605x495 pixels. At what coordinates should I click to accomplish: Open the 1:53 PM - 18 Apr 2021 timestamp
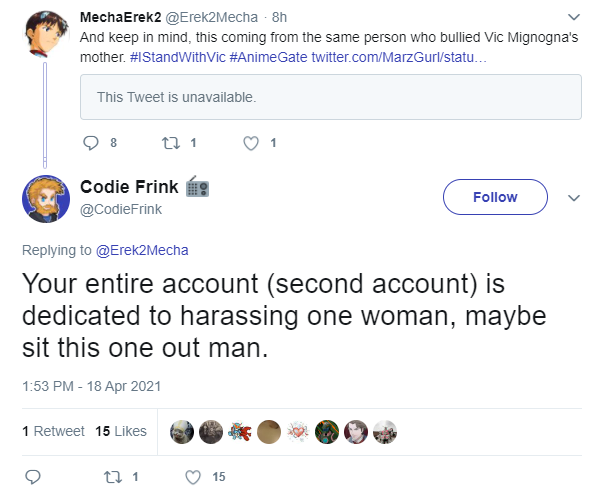click(91, 386)
